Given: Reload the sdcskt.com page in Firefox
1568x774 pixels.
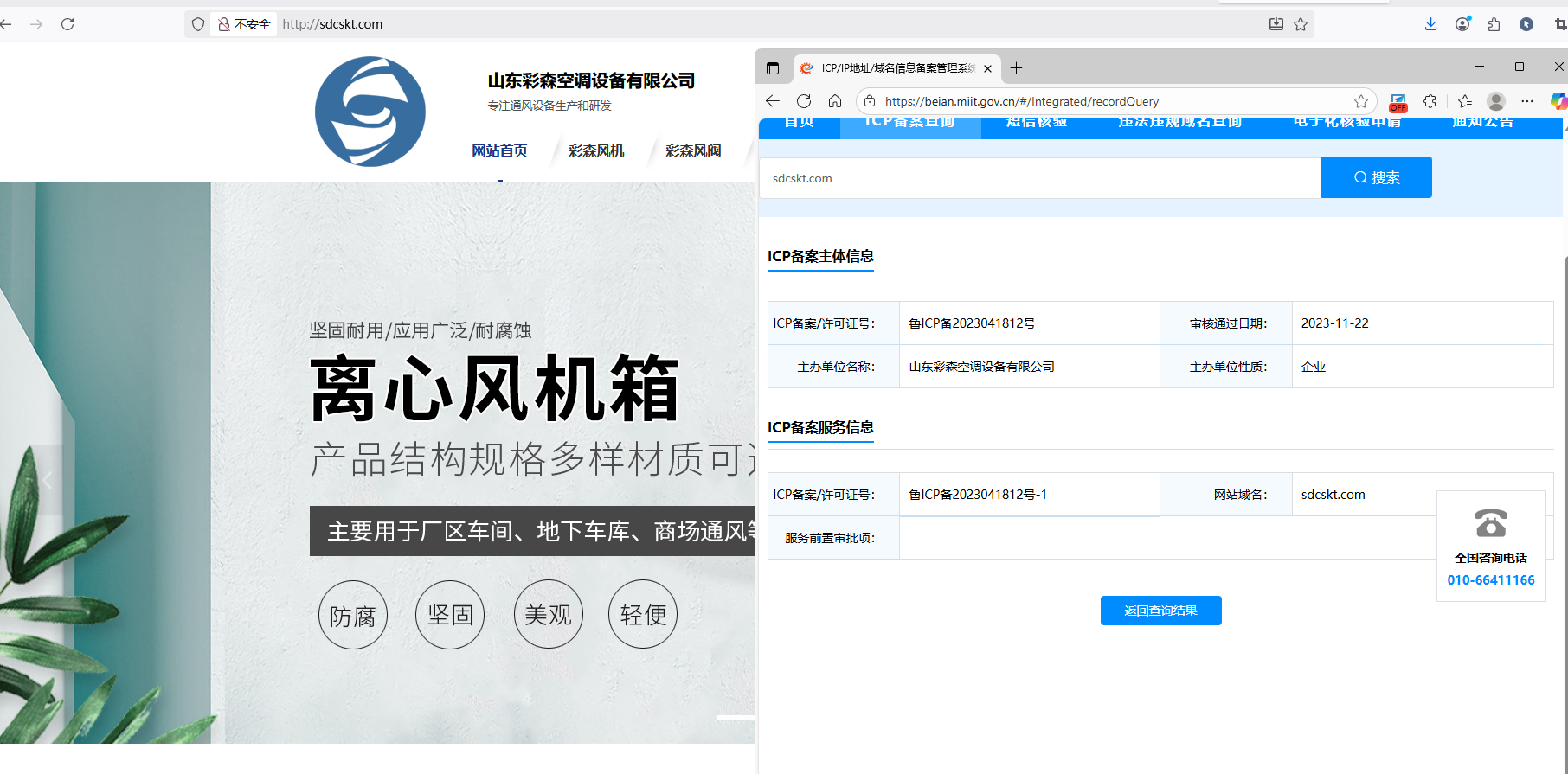Looking at the screenshot, I should pyautogui.click(x=67, y=24).
